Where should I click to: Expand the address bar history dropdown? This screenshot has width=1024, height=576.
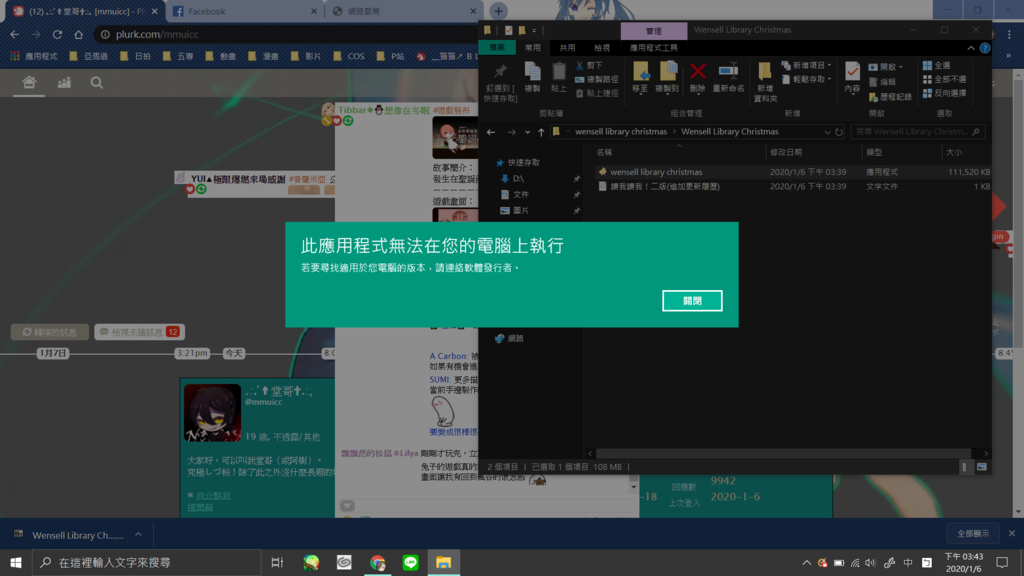[x=827, y=132]
